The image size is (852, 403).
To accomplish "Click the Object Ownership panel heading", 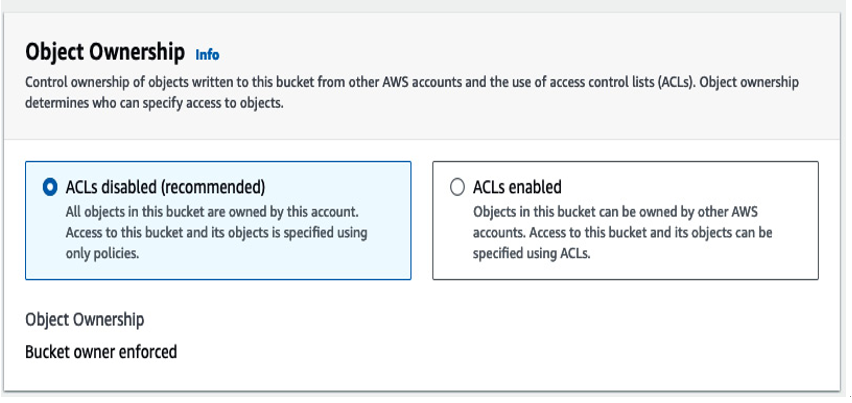I will pos(105,53).
